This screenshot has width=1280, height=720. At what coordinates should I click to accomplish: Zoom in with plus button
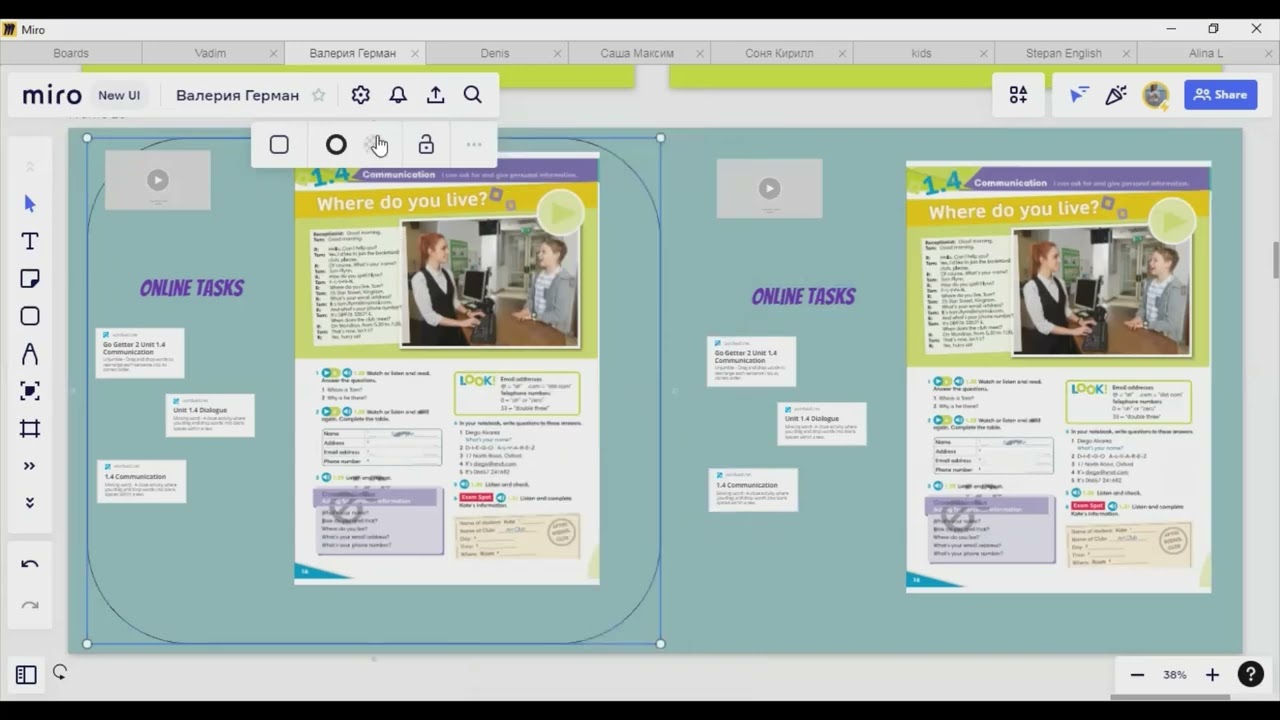click(1212, 675)
